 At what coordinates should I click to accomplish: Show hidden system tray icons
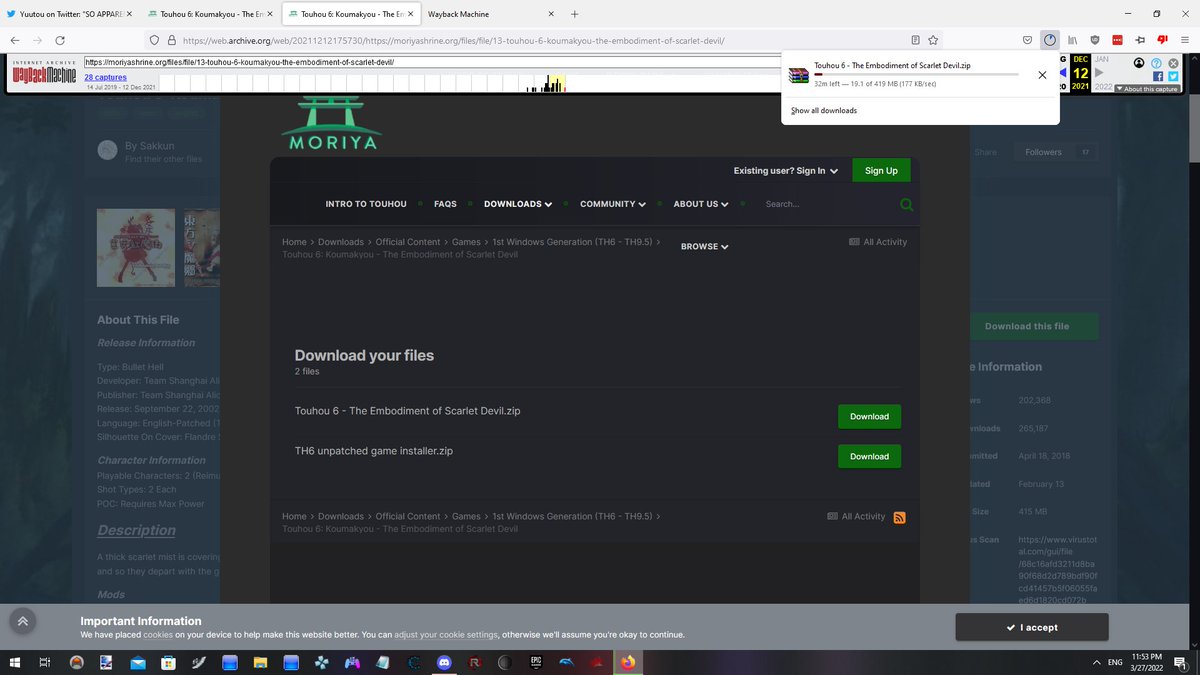1097,662
